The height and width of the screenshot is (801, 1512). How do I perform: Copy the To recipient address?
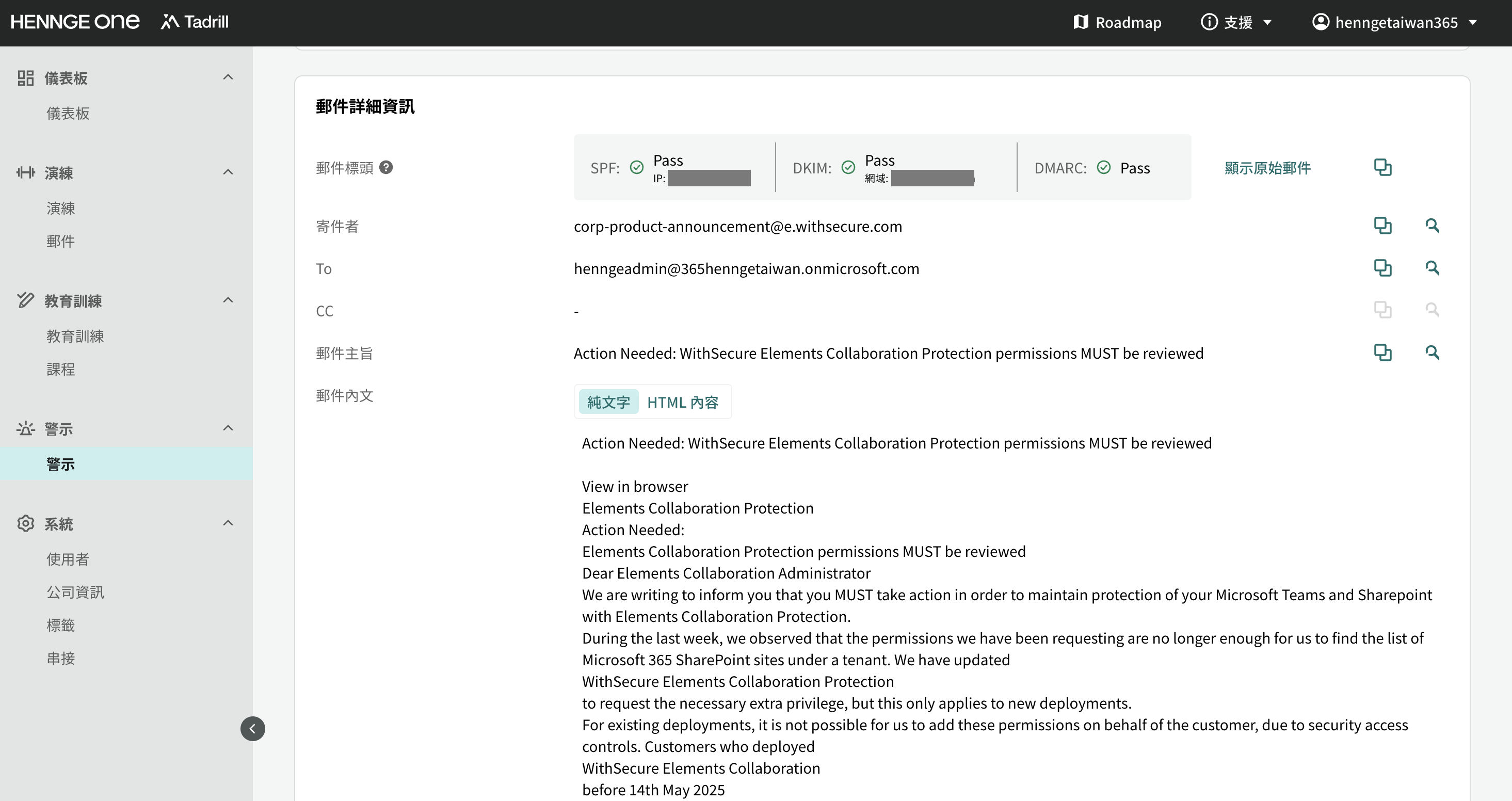pyautogui.click(x=1382, y=268)
